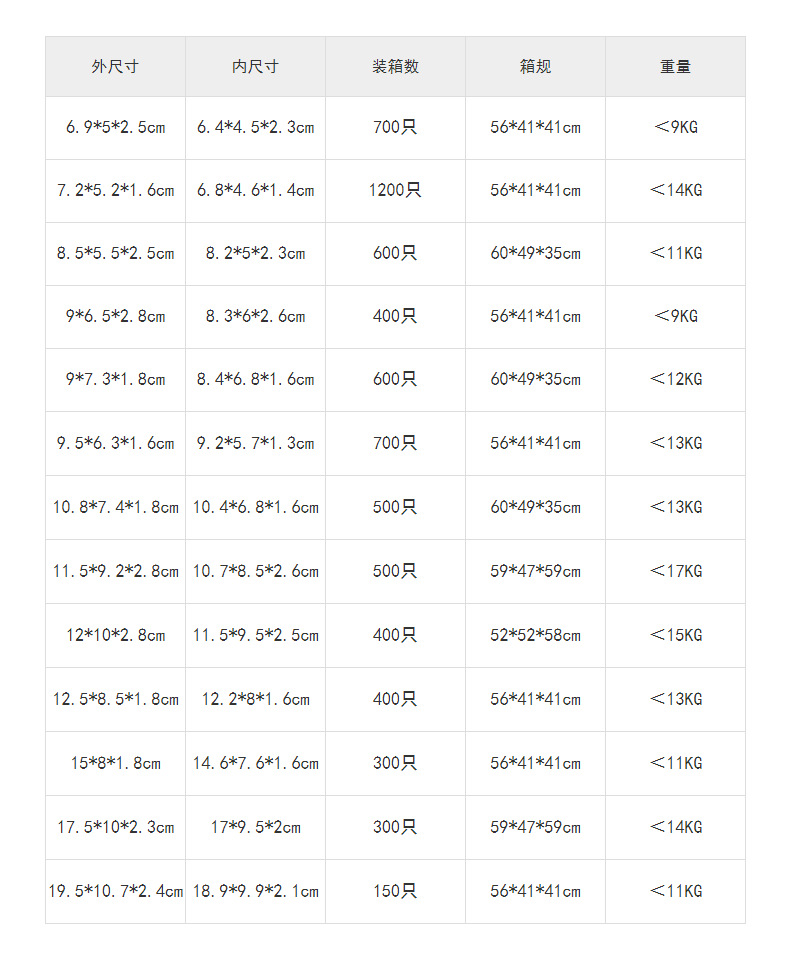Click outer size 17.5*10*2.3cm cell
The image size is (790, 954).
(115, 827)
